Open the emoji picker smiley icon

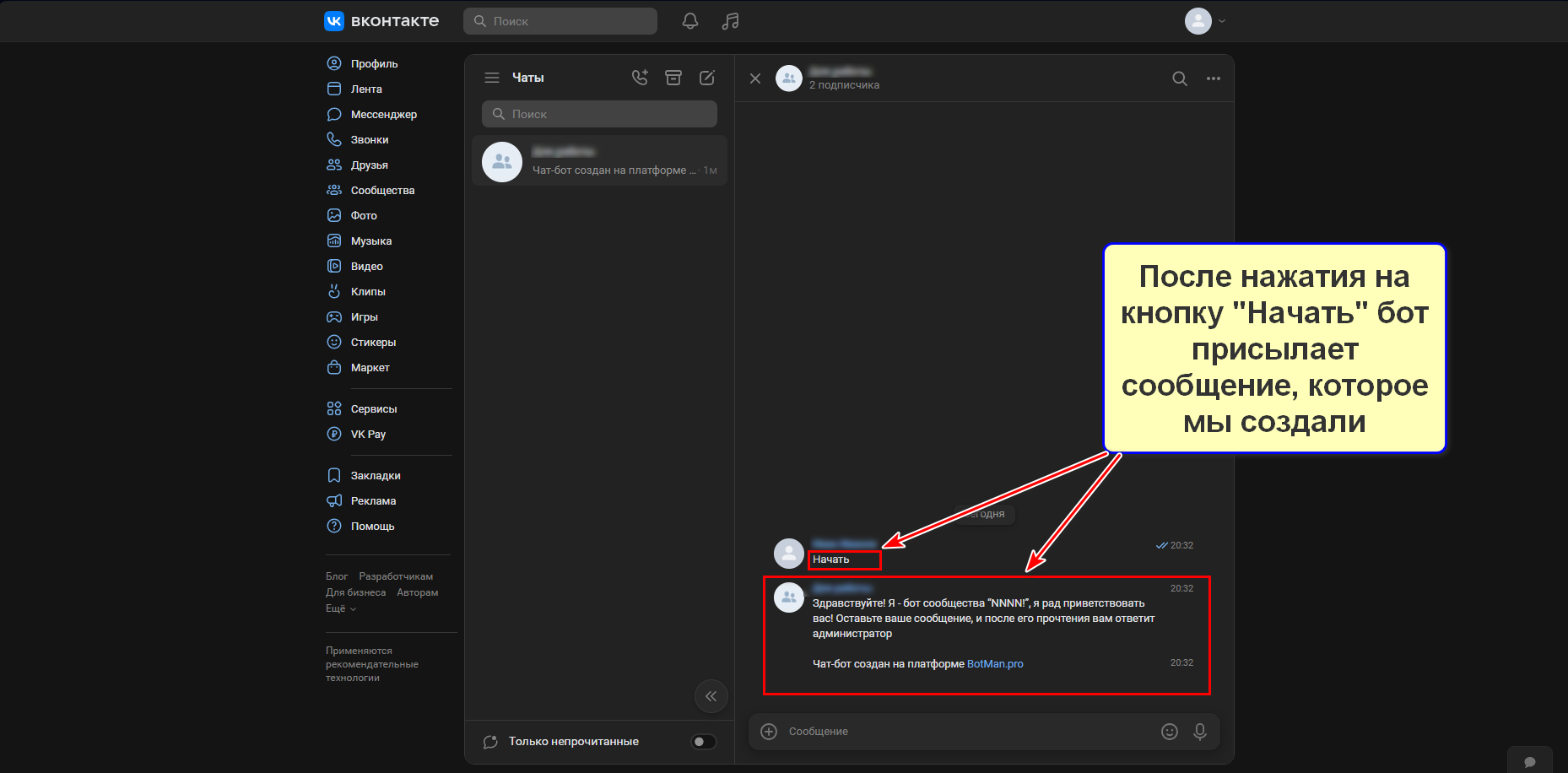tap(1170, 732)
